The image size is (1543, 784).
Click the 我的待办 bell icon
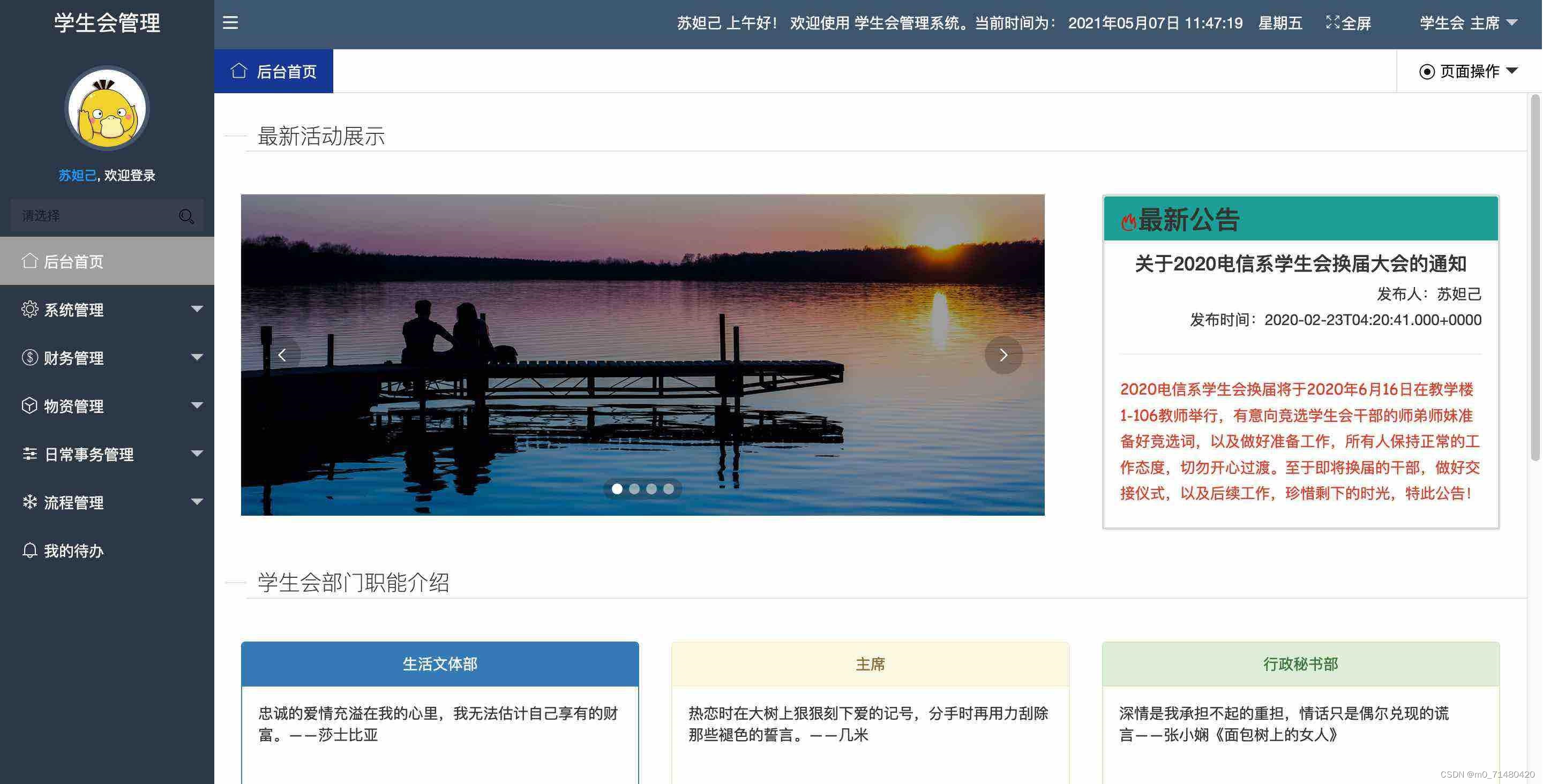point(30,550)
